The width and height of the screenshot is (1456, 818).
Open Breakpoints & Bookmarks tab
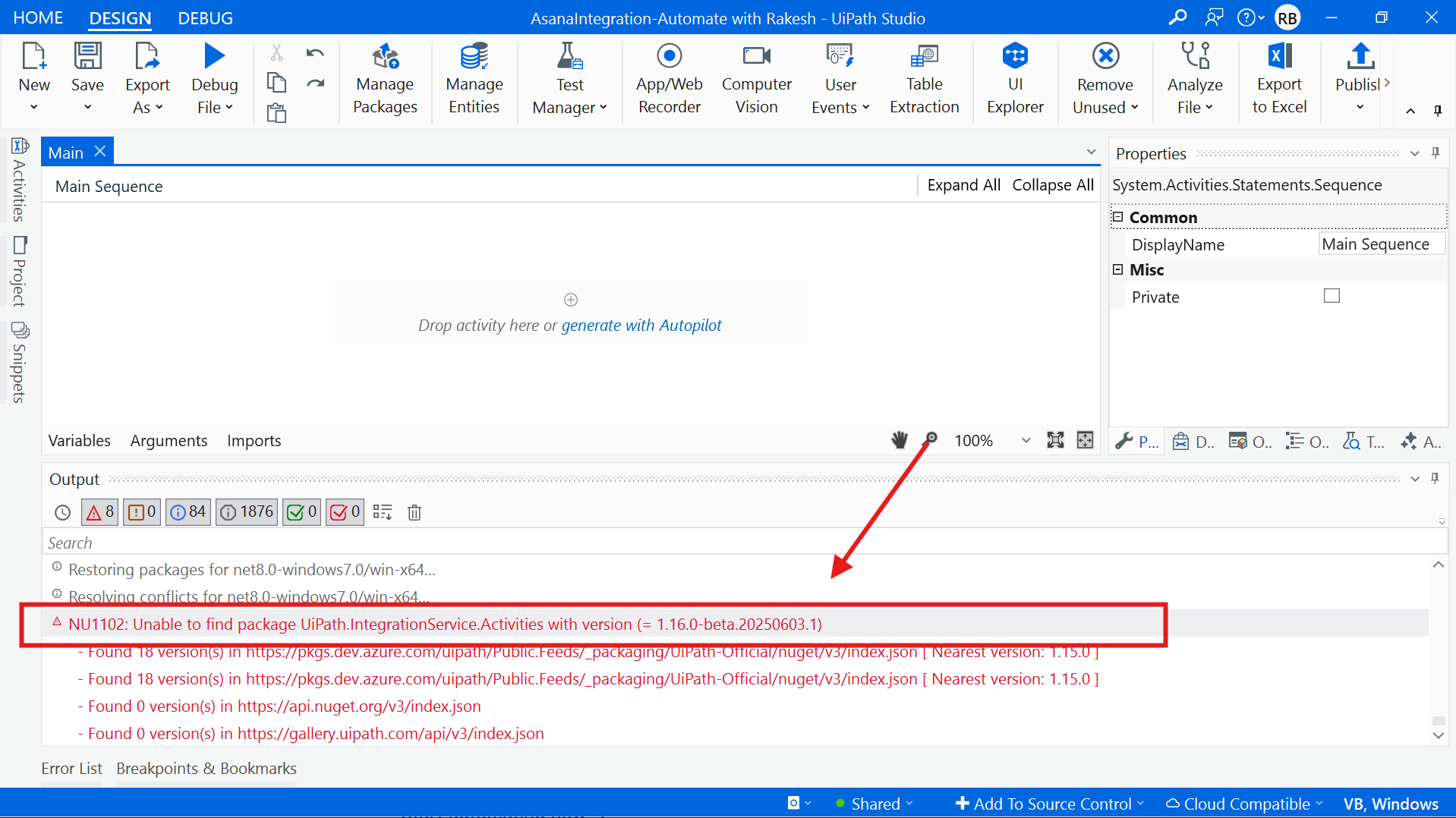206,769
